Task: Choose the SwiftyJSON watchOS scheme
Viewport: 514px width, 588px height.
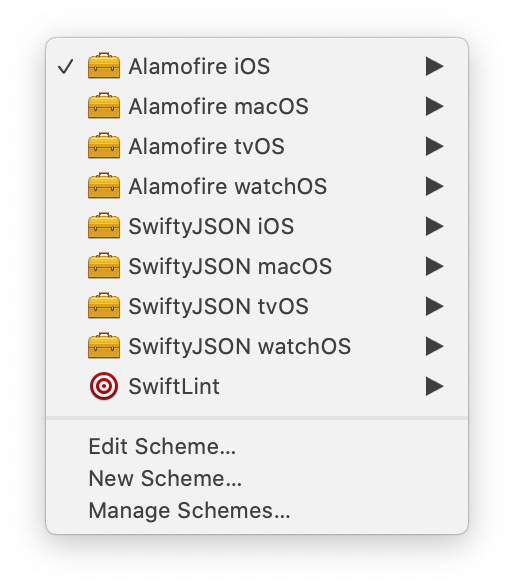Action: [257, 346]
